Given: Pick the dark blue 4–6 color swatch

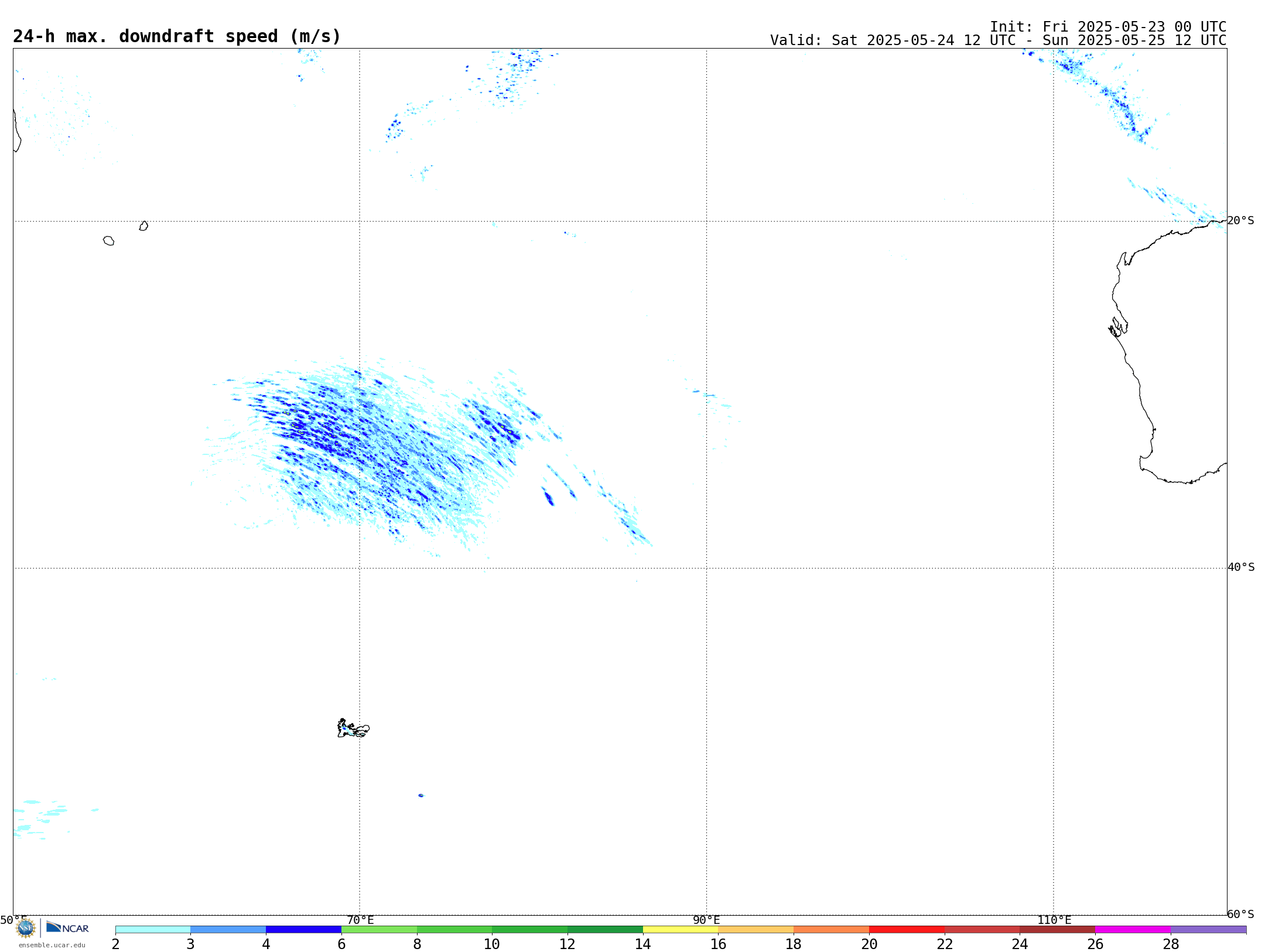Looking at the screenshot, I should pyautogui.click(x=304, y=930).
